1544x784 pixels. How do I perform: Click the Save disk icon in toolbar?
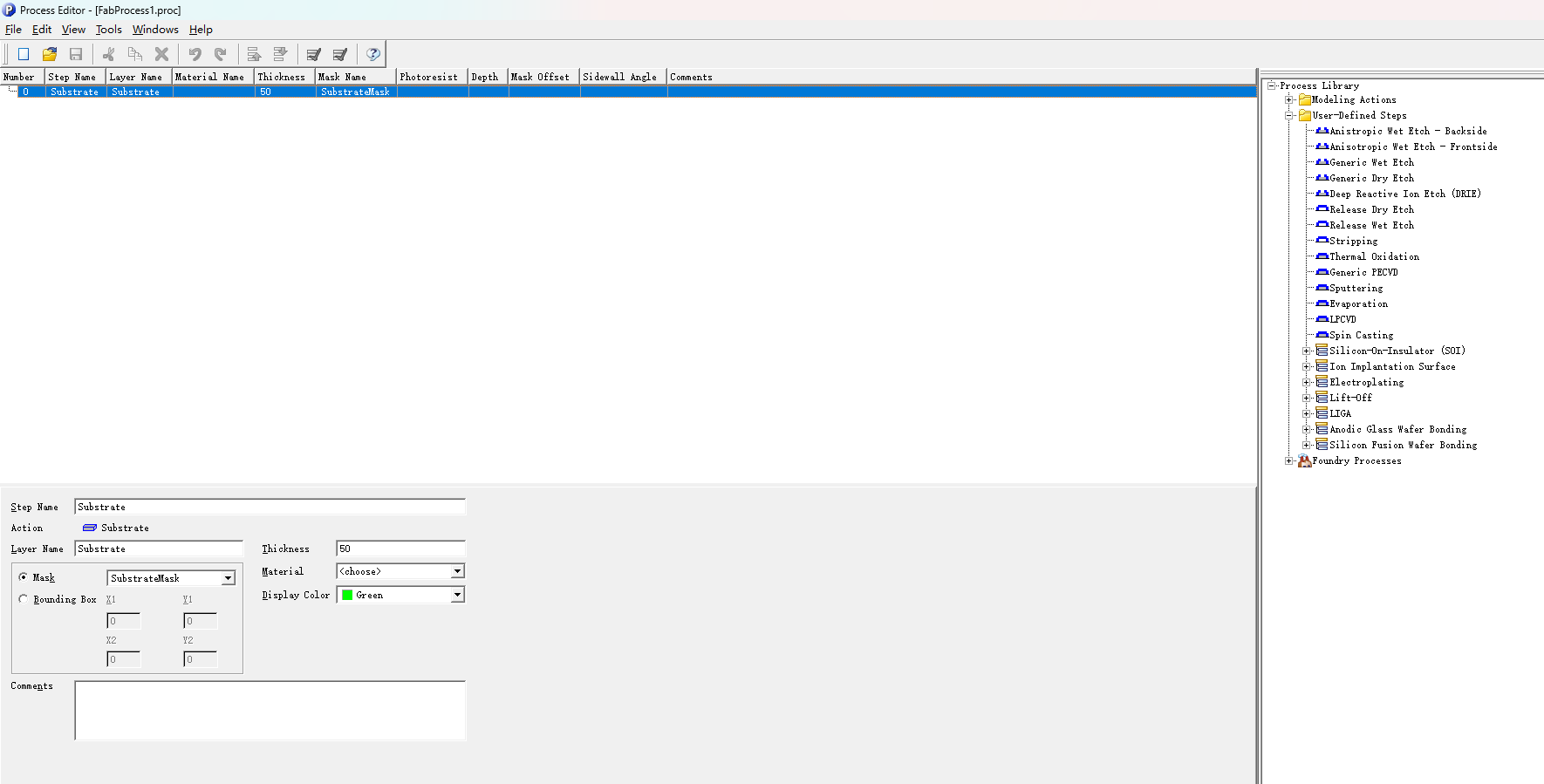coord(76,54)
